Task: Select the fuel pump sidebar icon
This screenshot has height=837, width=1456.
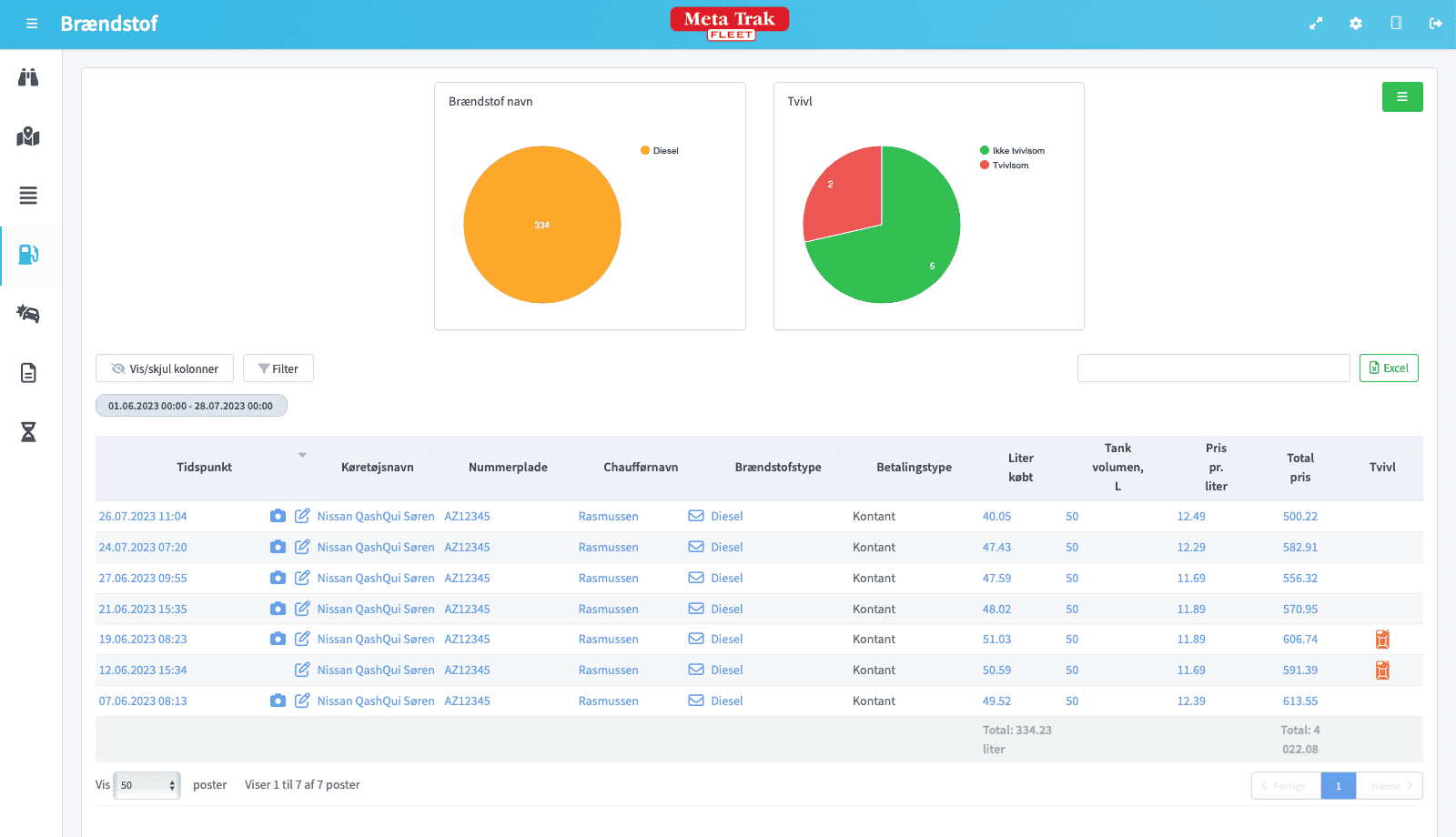Action: pos(28,255)
